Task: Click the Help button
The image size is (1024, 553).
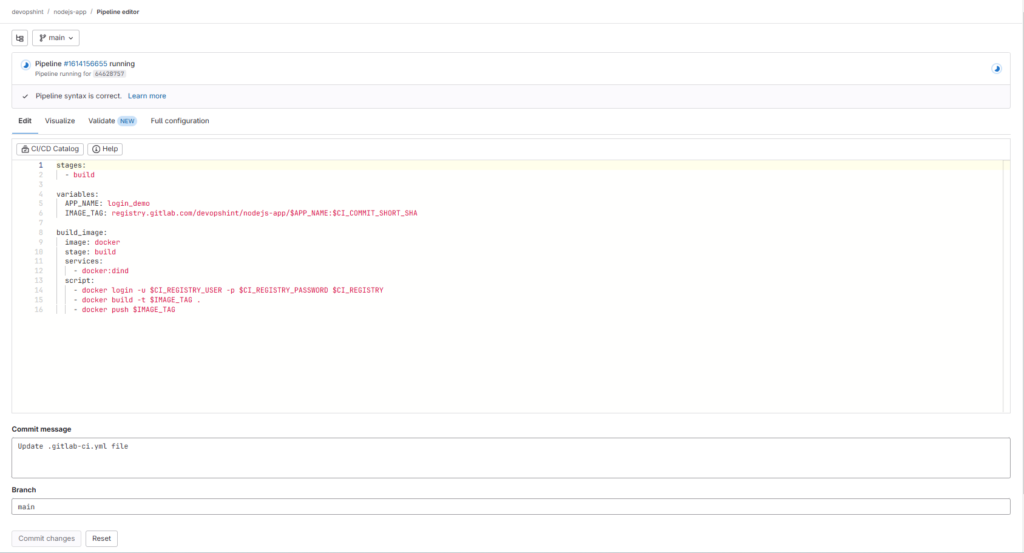Action: (105, 149)
